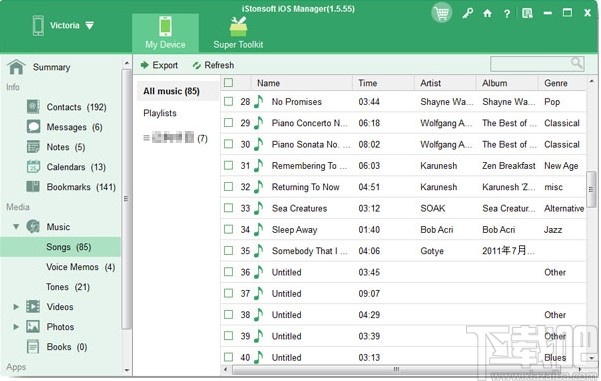The height and width of the screenshot is (381, 601).
Task: Open help question mark icon
Action: 507,14
